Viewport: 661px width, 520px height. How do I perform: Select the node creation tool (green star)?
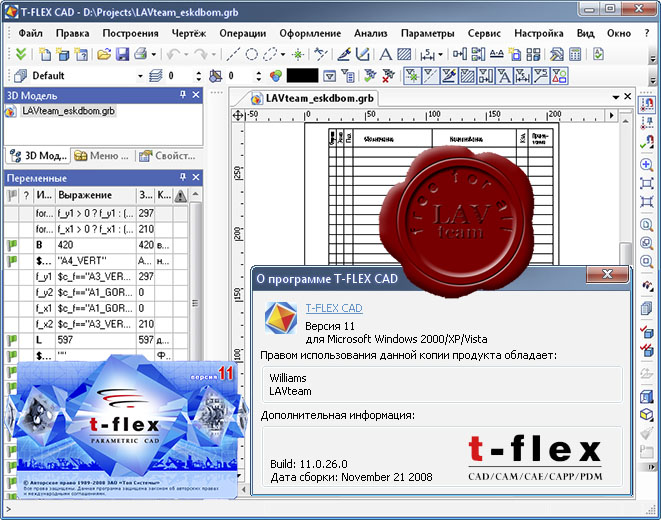pyautogui.click(x=298, y=54)
